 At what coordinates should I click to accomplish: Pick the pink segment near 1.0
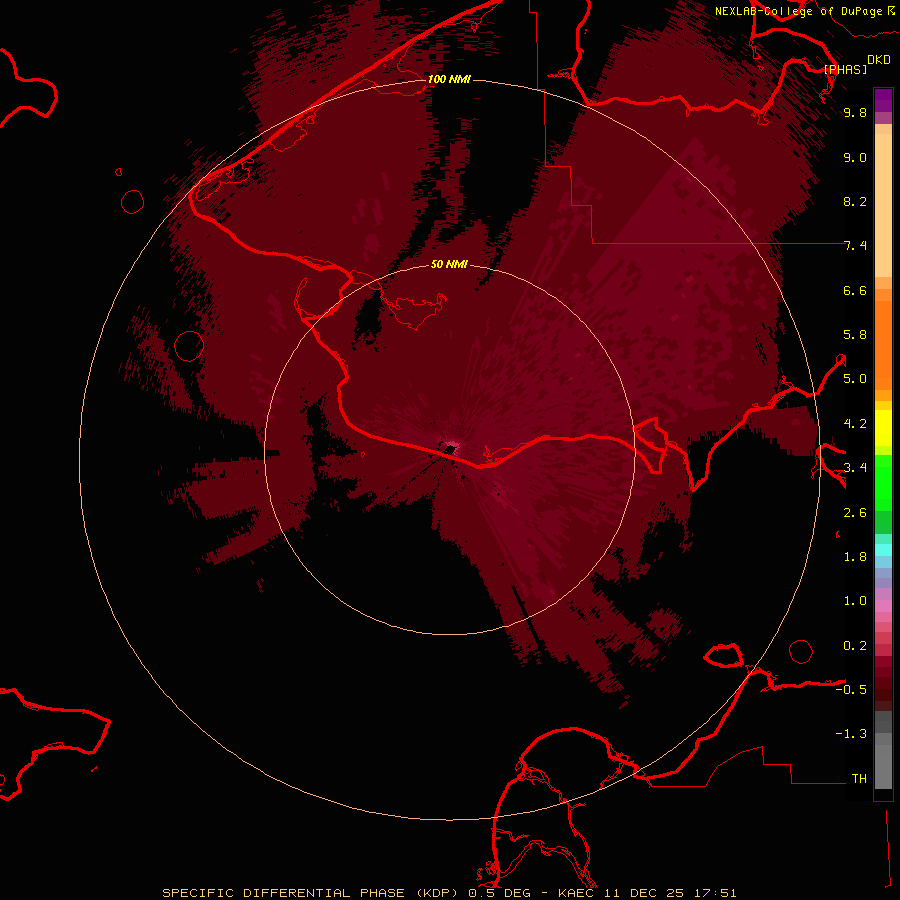(883, 606)
